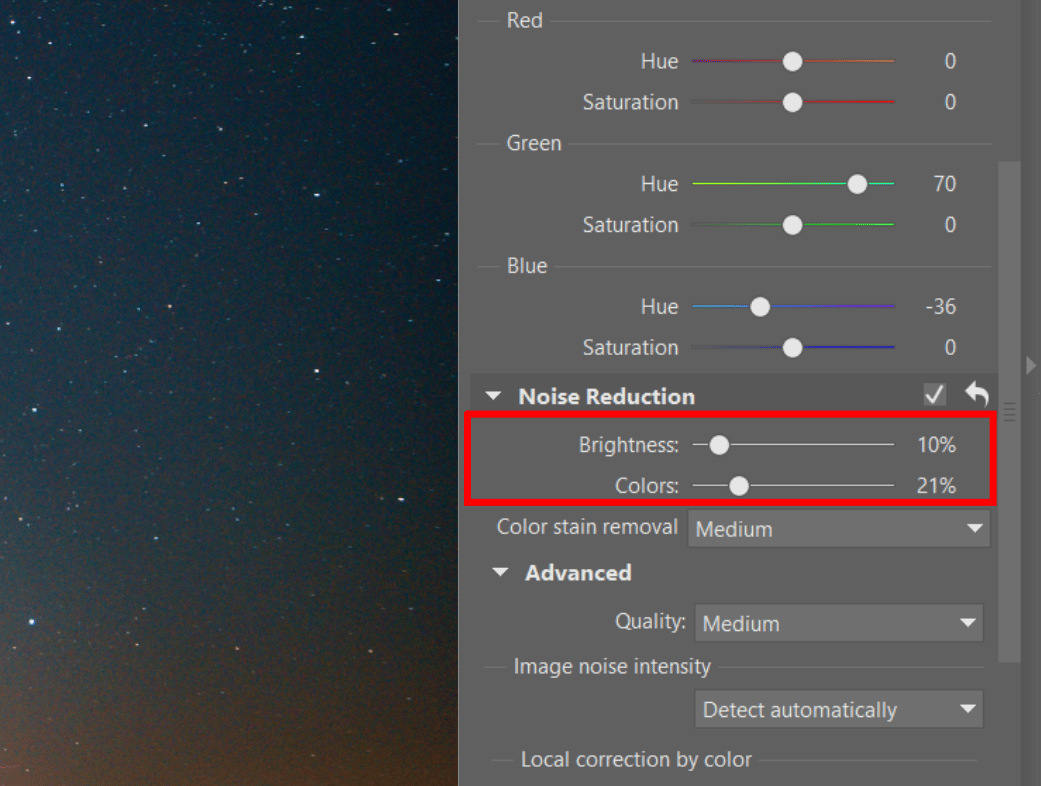Click the Noise Reduction Colors slider handle

tap(739, 486)
